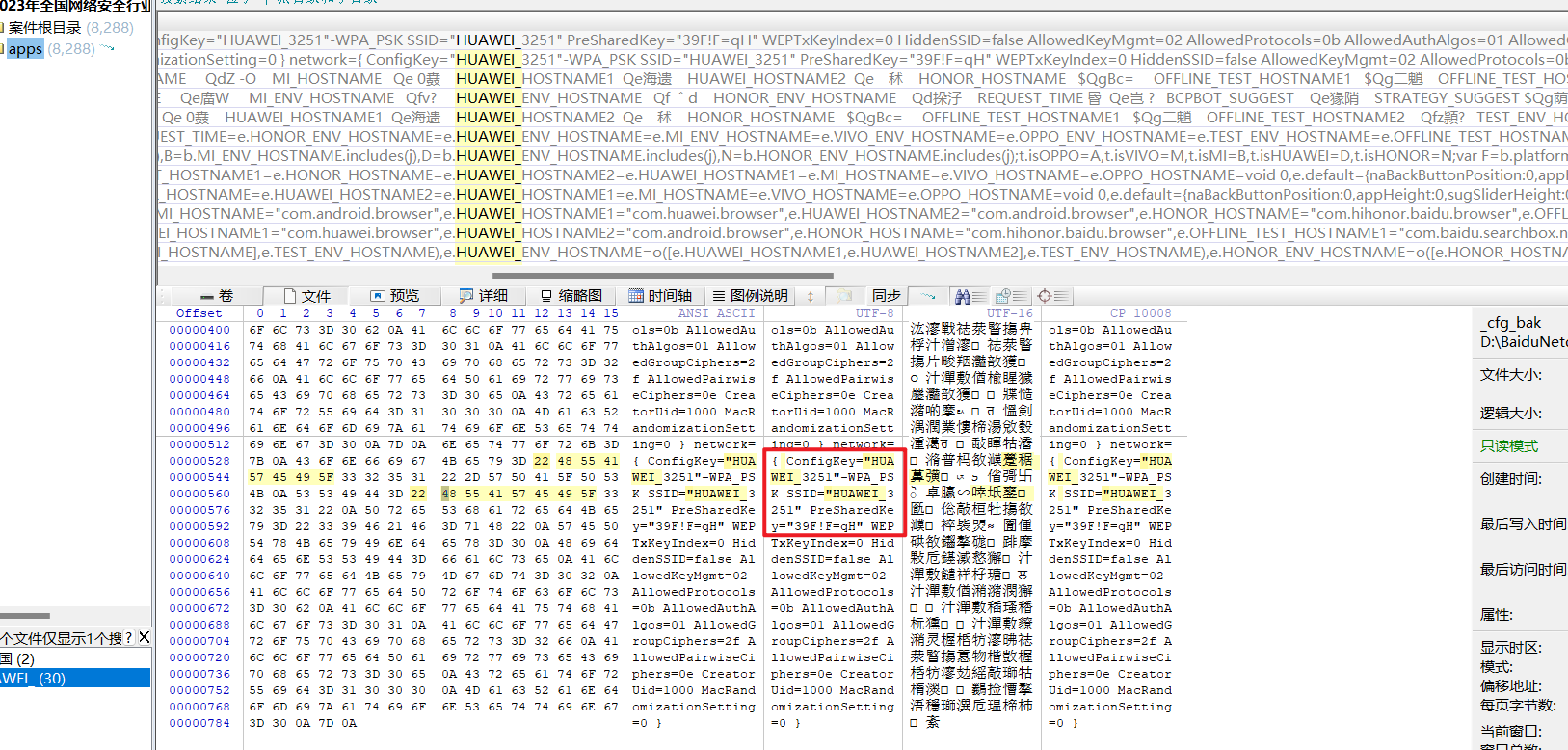
Task: Click the search result row starting 'izationSetting=0 } network={'
Action: coord(862,60)
